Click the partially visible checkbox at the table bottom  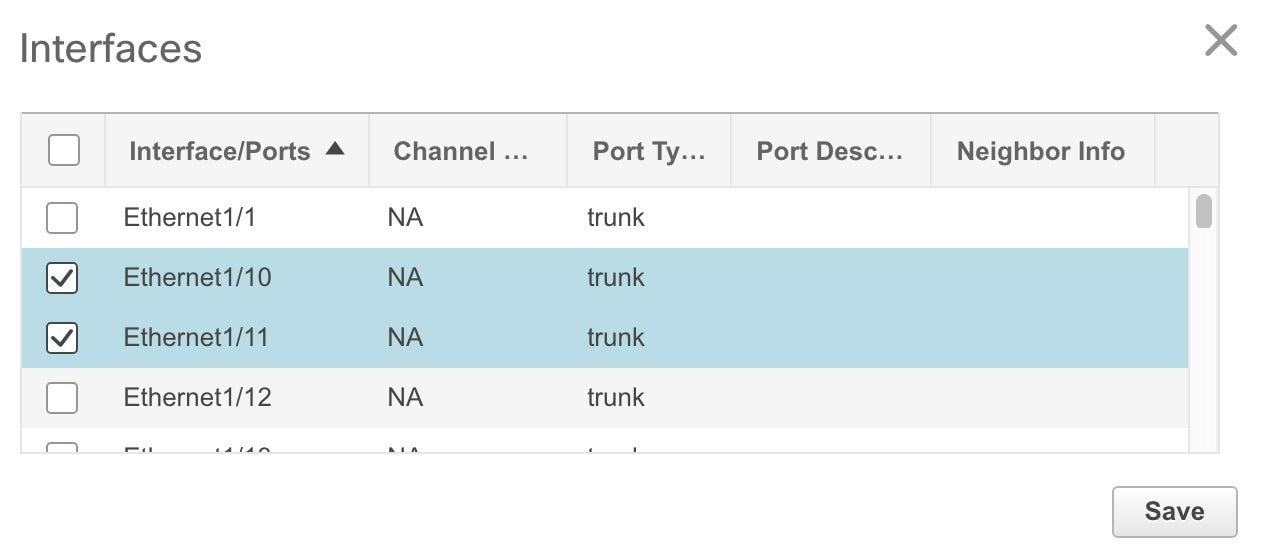click(x=62, y=447)
